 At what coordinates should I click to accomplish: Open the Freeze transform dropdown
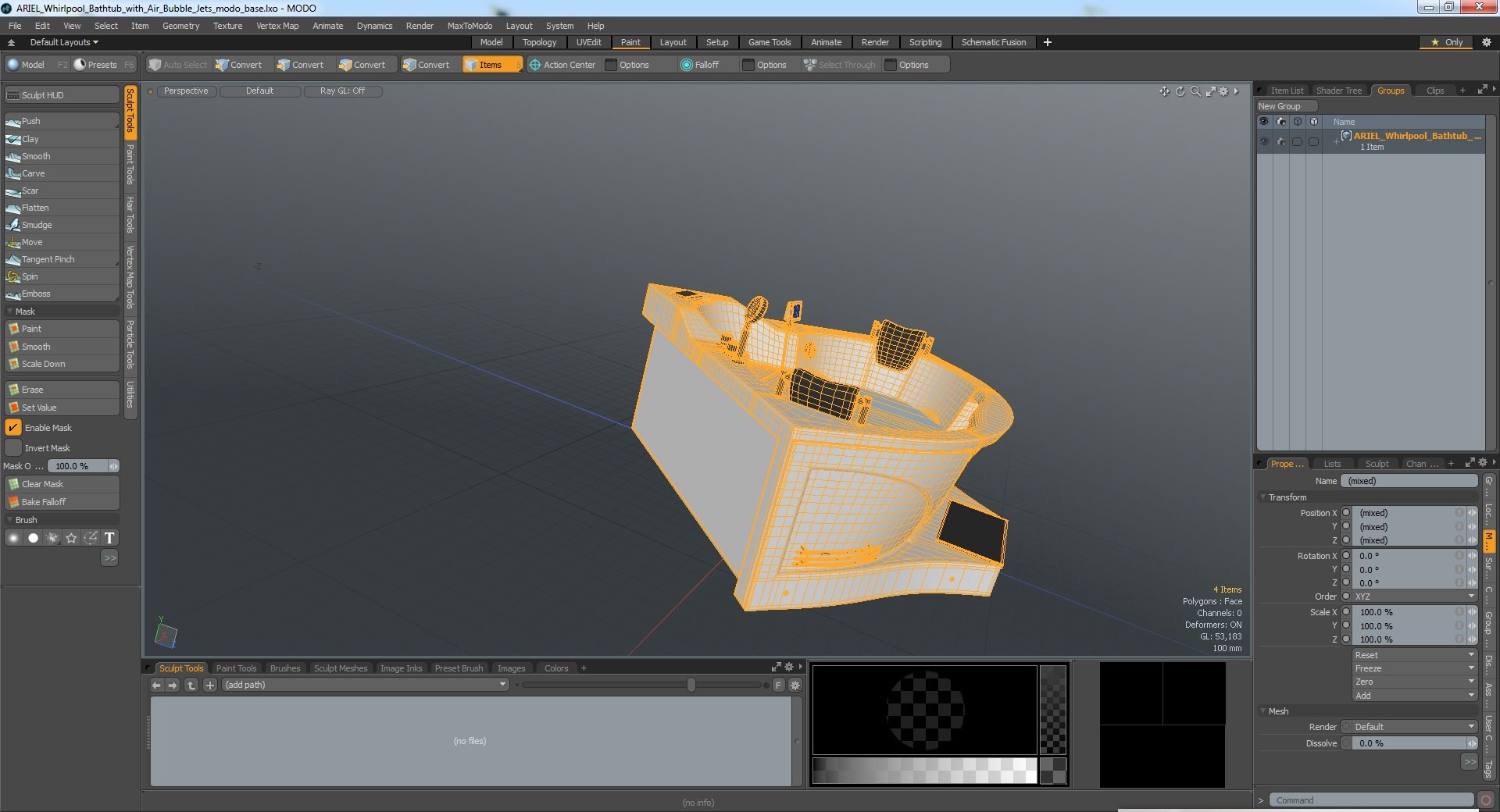(1415, 668)
